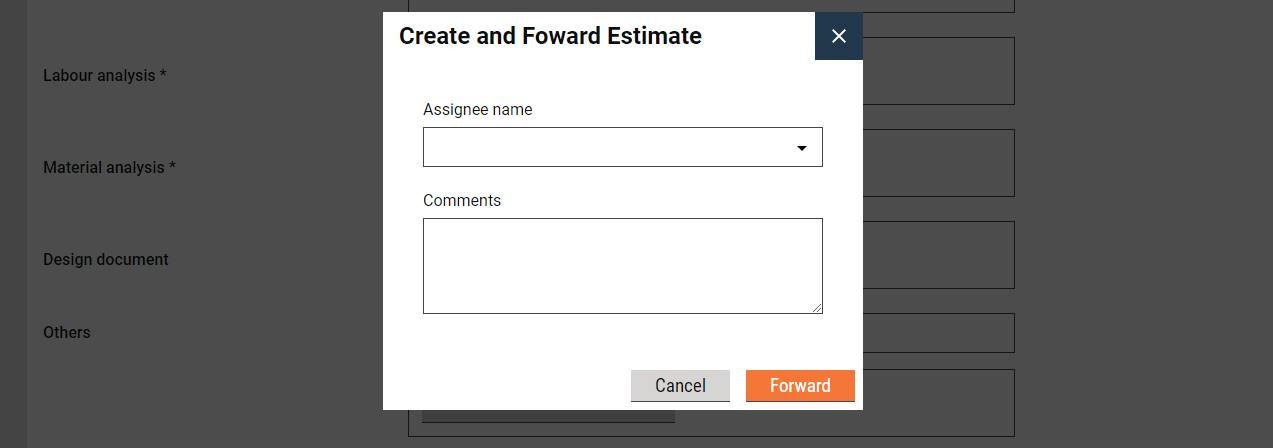Viewport: 1273px width, 448px height.
Task: Click the Design document label
Action: pyautogui.click(x=105, y=260)
